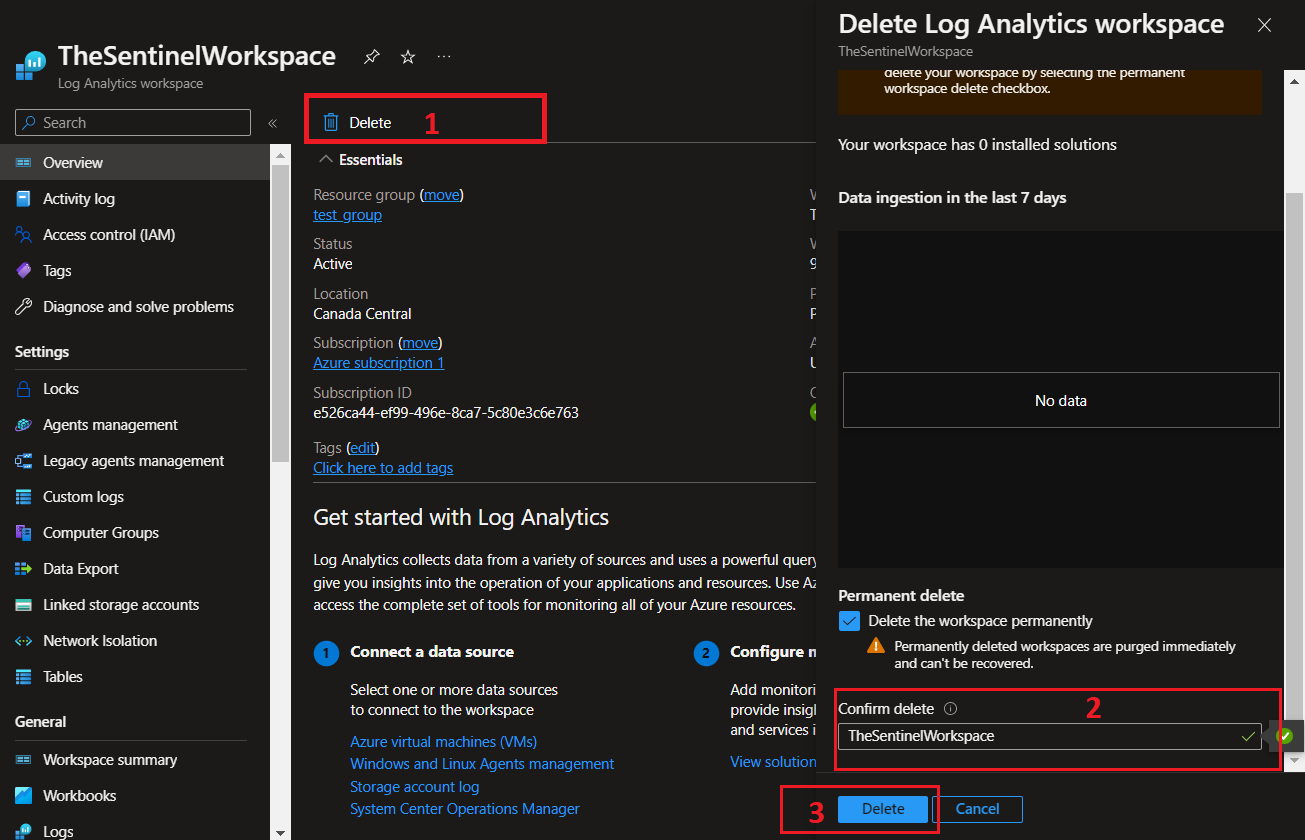The image size is (1305, 840).
Task: Pin TheSentinelWorkspace to dashboard
Action: 371,57
